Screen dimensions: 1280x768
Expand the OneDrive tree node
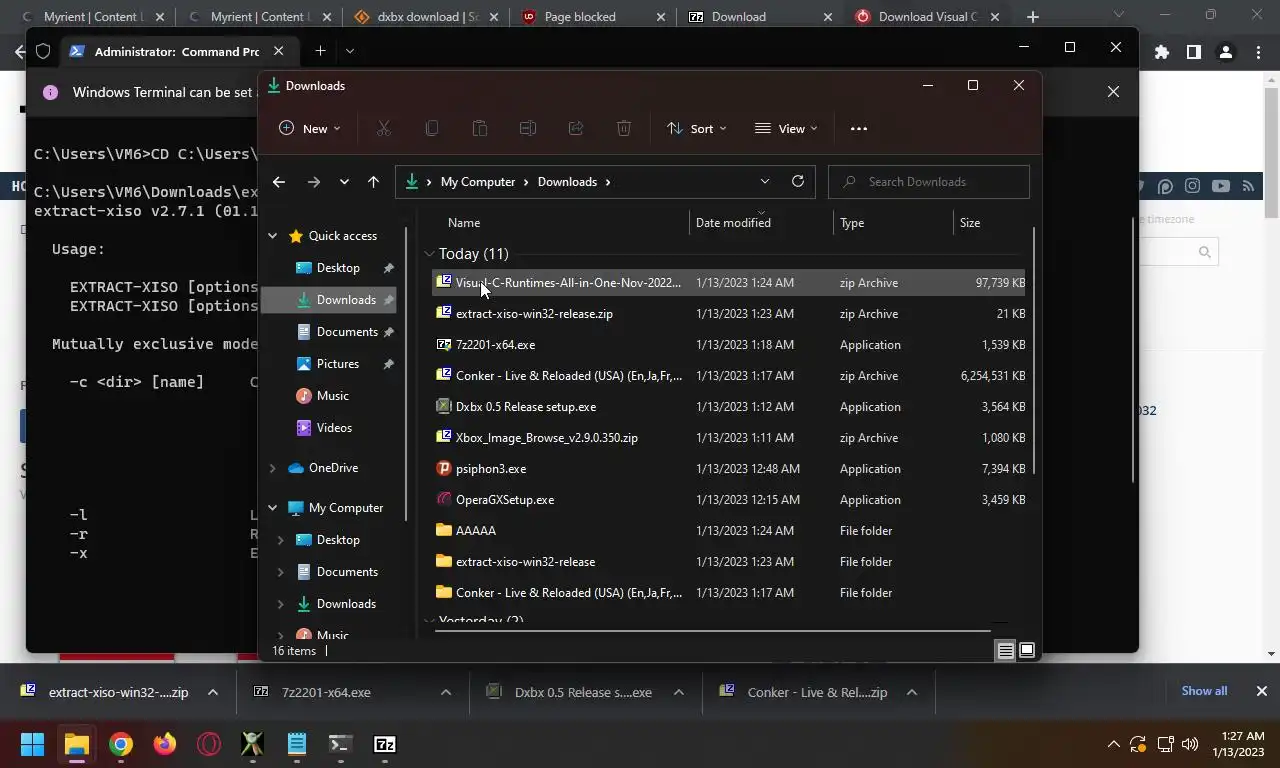(272, 468)
